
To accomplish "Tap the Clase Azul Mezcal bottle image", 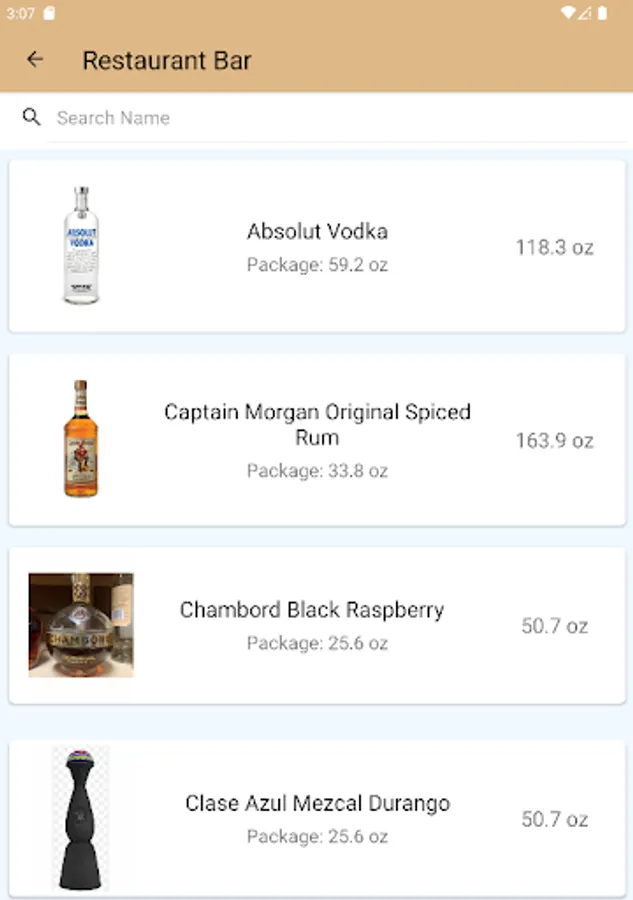I will (x=80, y=817).
